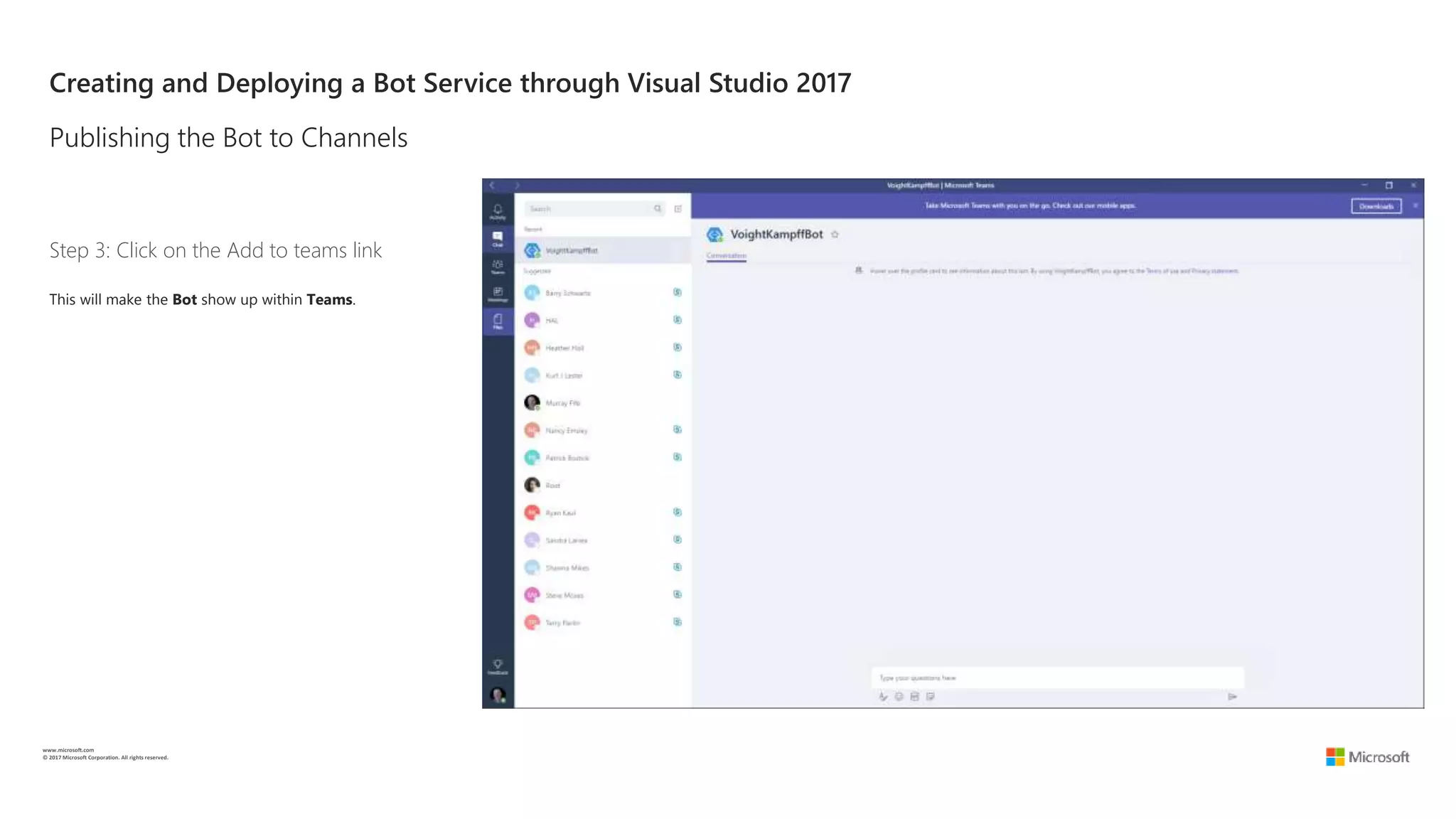Screen dimensions: 1456x819
Task: Open user profile avatar at sidebar bottom
Action: (x=498, y=695)
